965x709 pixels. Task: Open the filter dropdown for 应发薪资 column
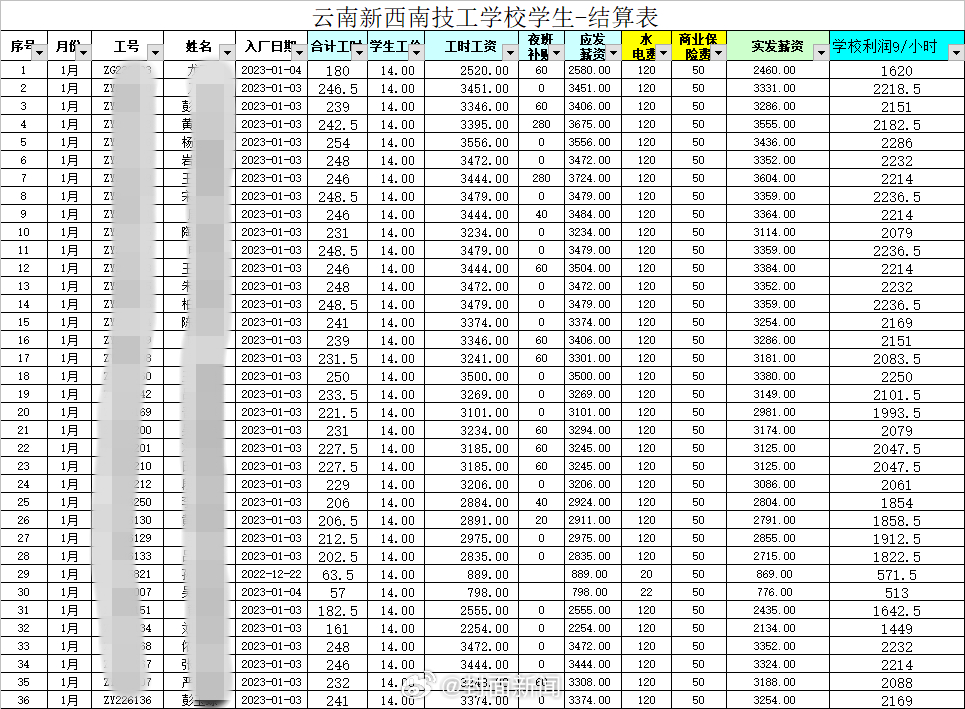tap(613, 53)
